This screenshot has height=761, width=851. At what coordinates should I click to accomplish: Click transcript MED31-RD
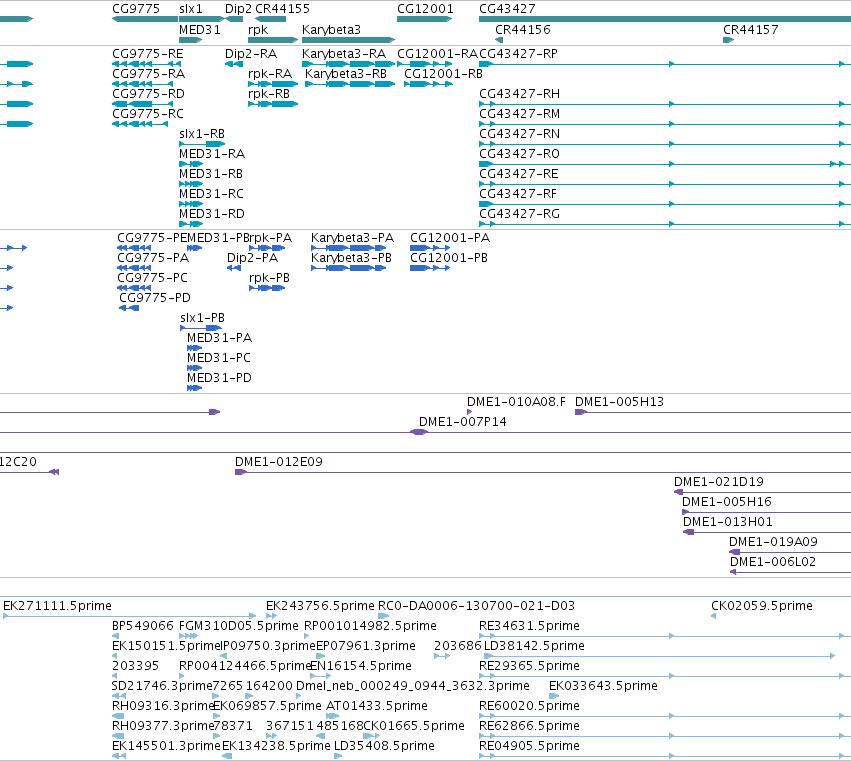(x=191, y=224)
